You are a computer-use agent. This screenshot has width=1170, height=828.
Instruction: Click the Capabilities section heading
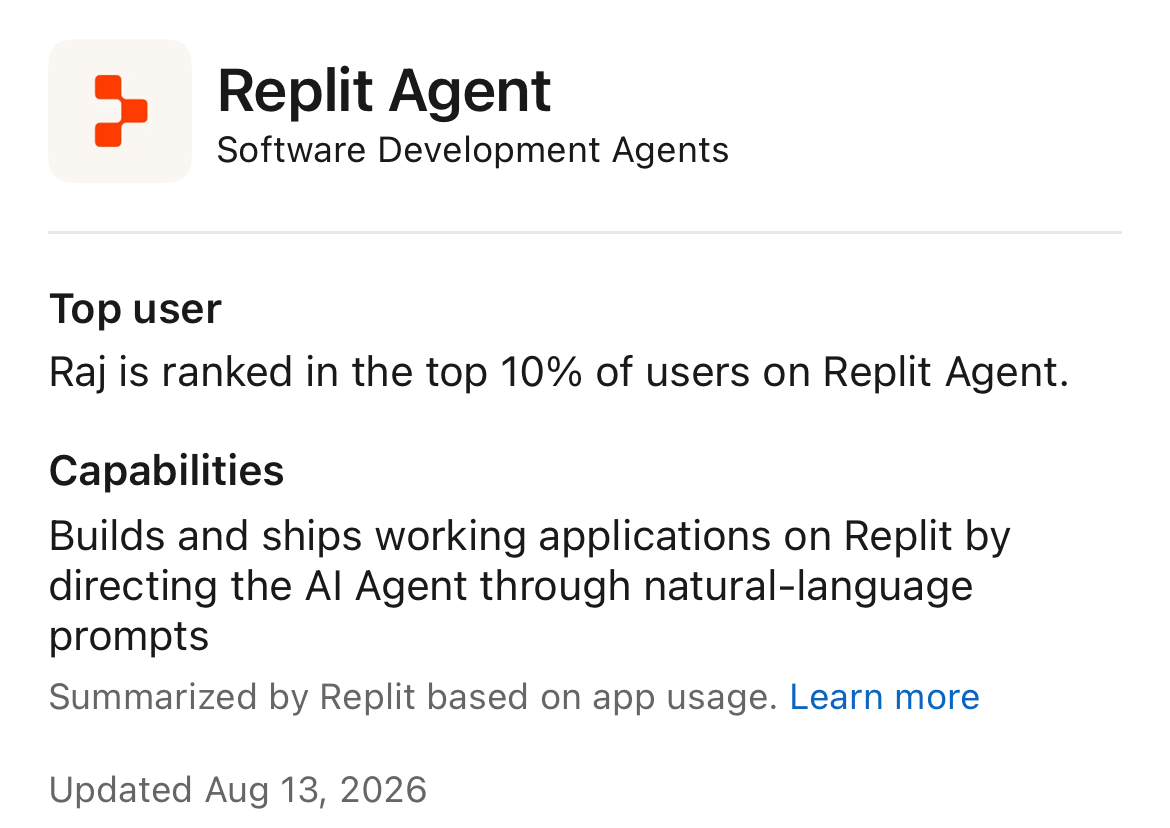[x=166, y=471]
